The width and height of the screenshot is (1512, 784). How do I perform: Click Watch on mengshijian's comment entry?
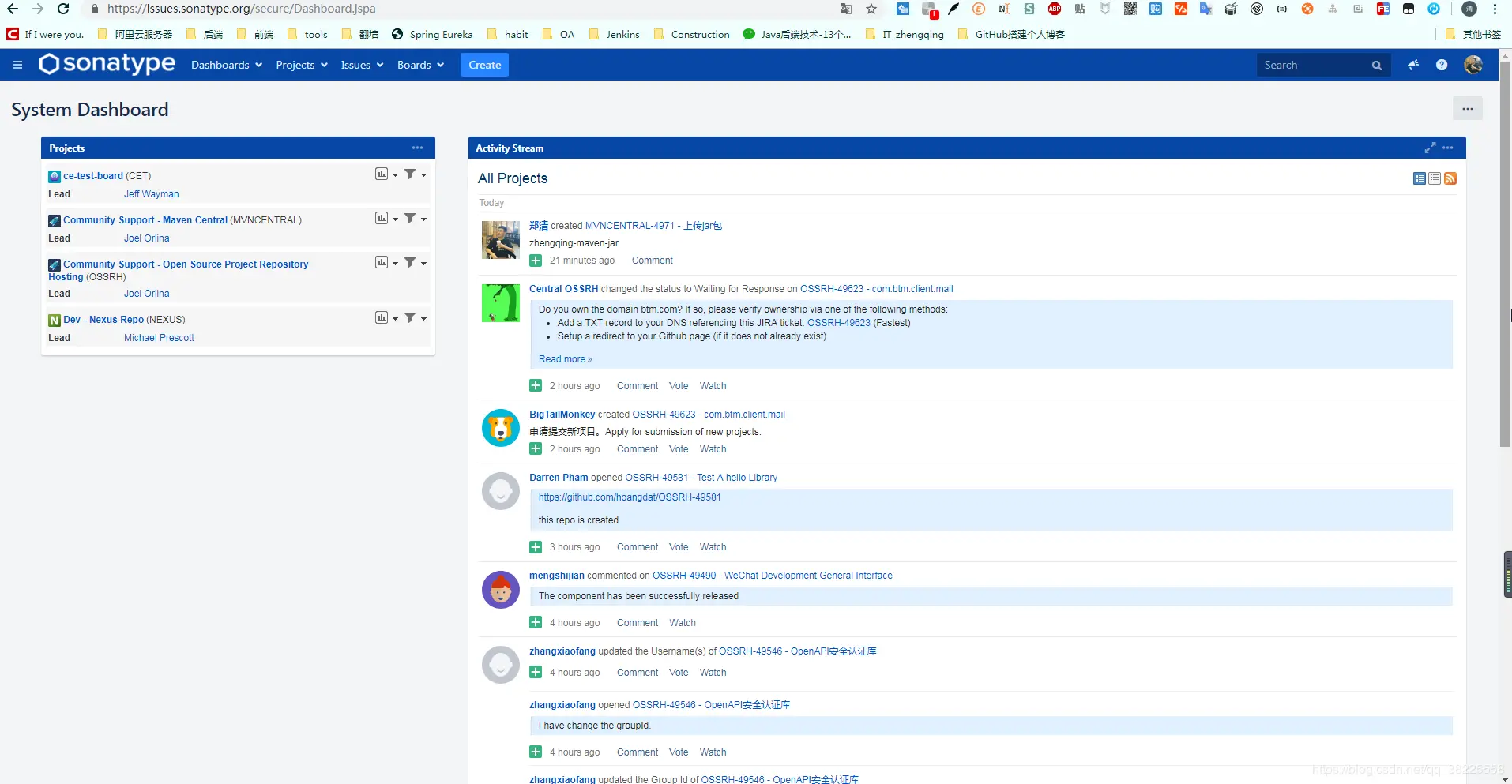pos(683,623)
